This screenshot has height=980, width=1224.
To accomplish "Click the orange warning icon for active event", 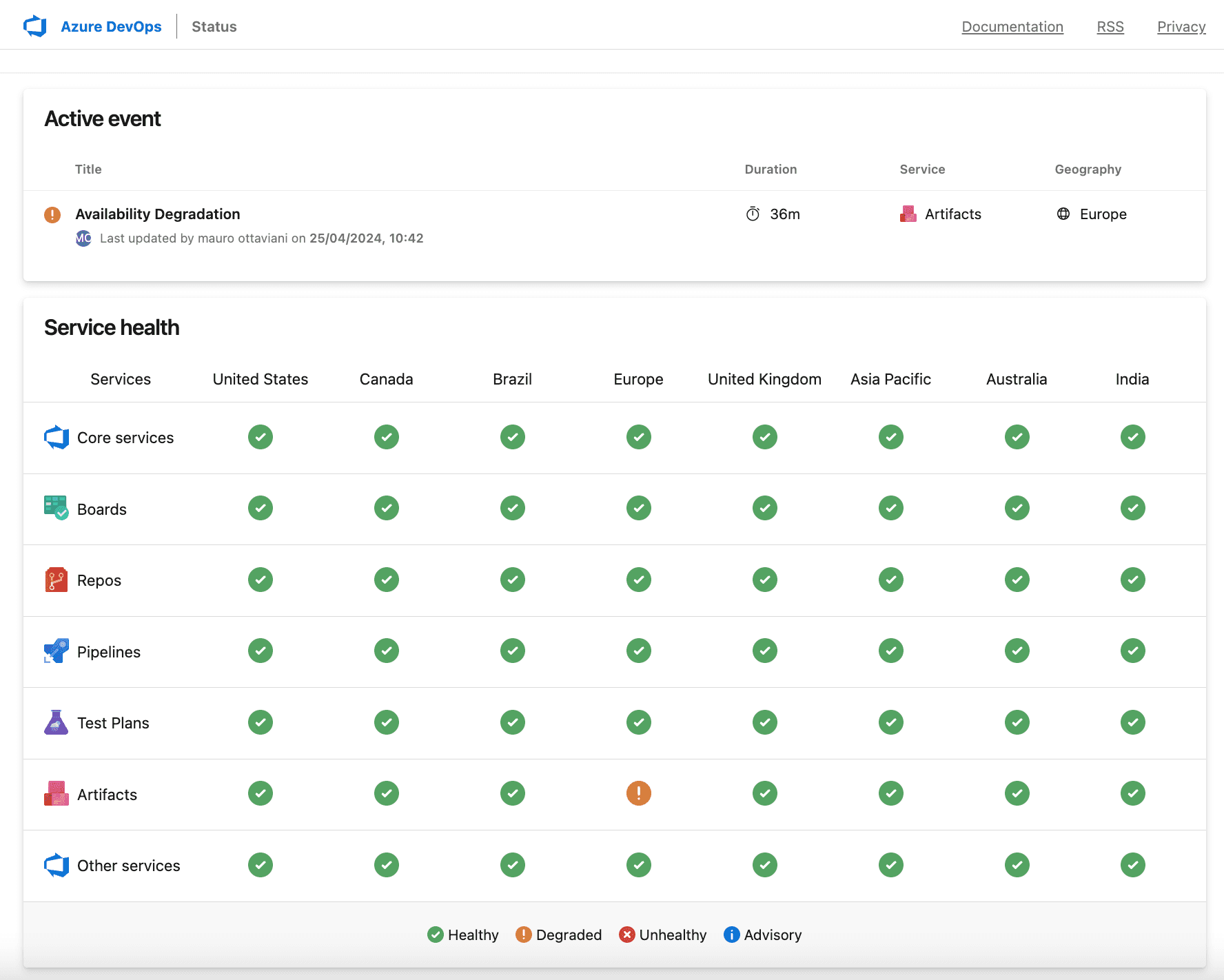I will tap(52, 214).
